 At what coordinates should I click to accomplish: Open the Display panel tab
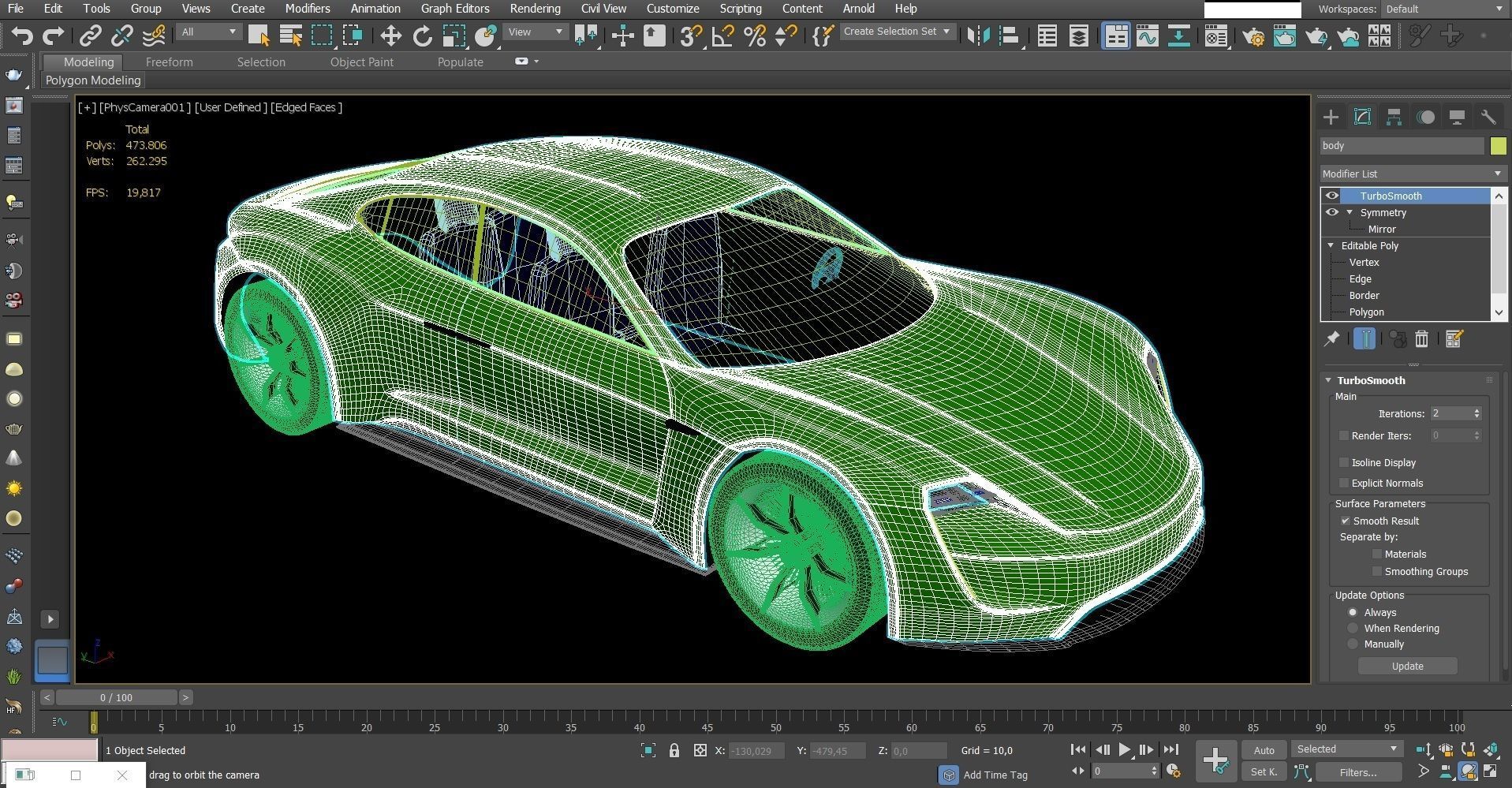1457,117
